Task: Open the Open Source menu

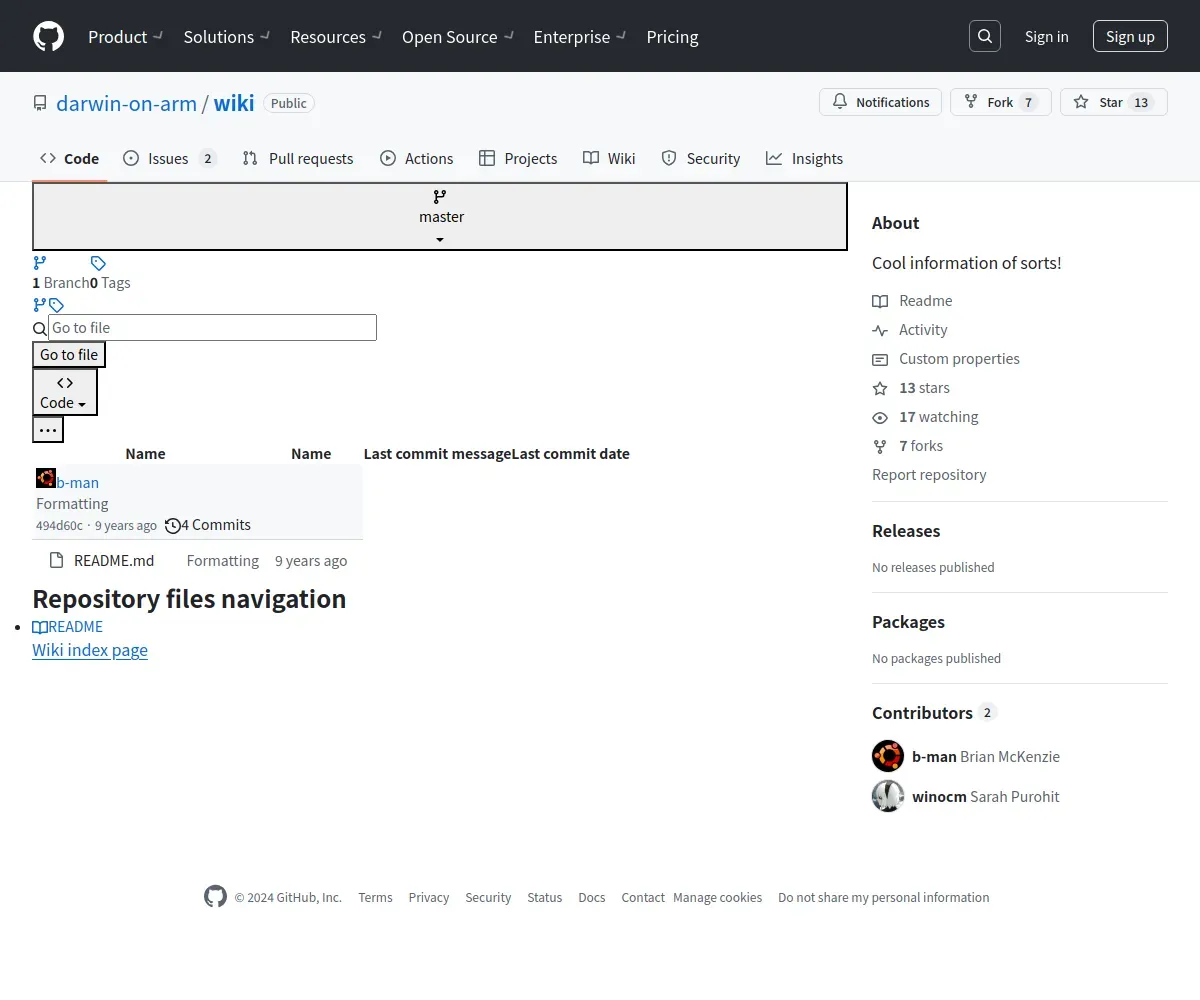Action: 458,36
